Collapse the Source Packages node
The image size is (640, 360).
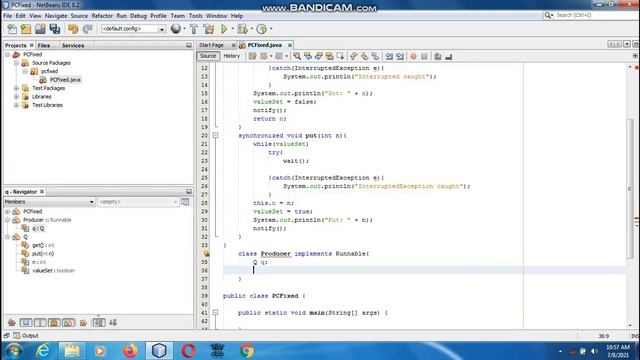(16, 63)
